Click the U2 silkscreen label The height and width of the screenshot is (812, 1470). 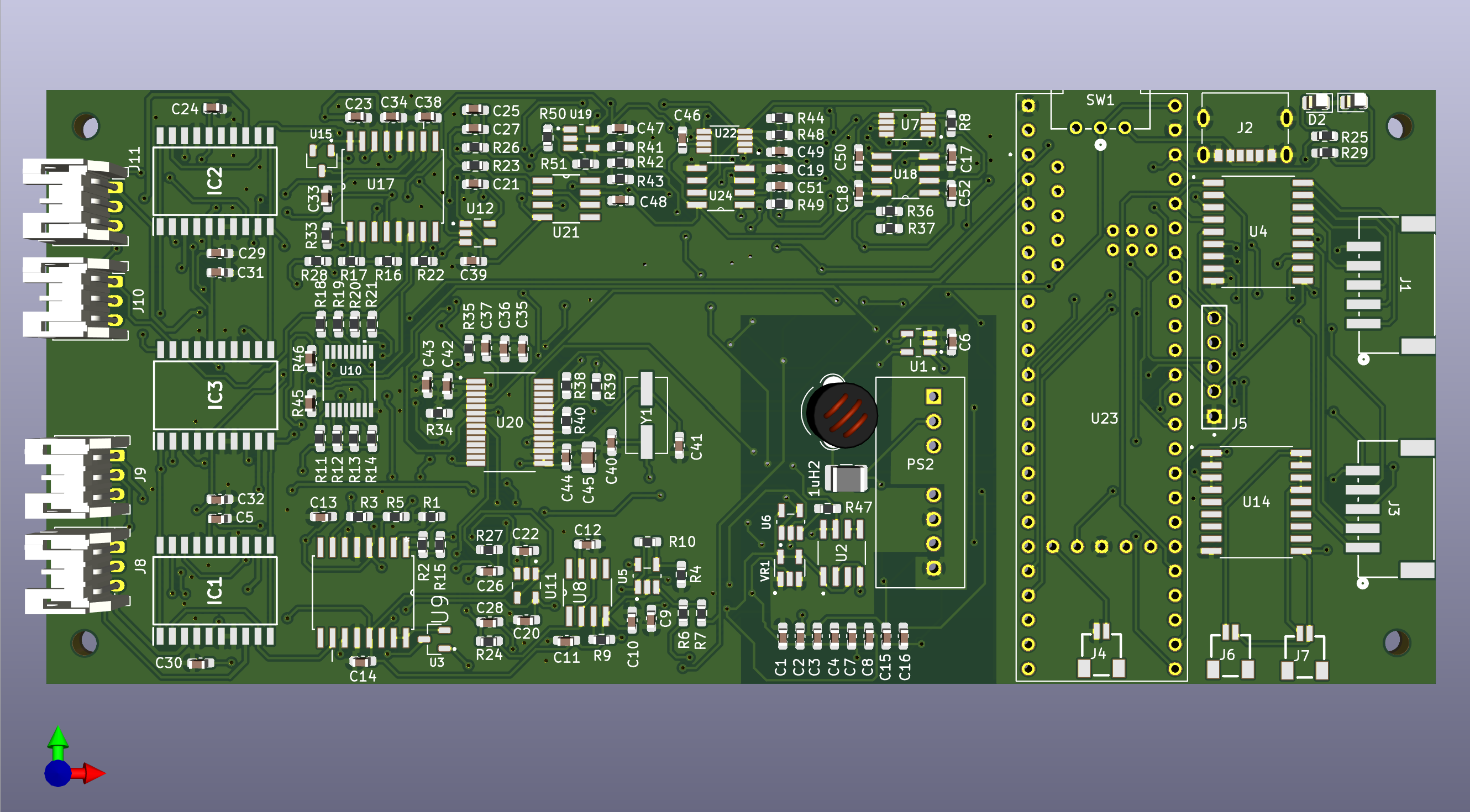tap(841, 552)
